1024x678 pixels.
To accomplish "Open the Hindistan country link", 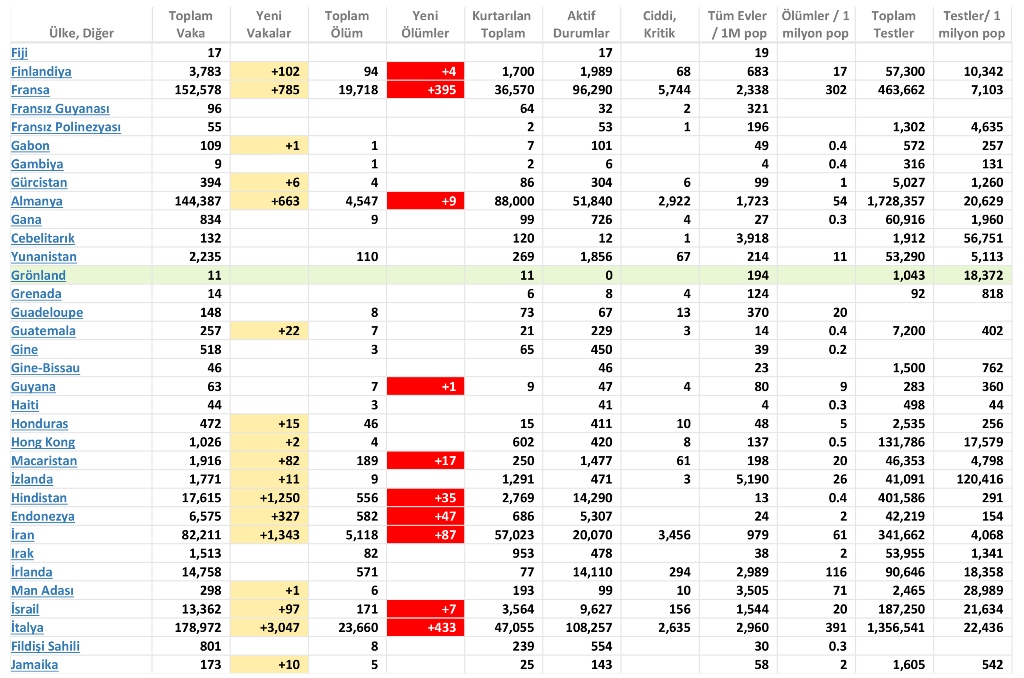I will point(39,498).
